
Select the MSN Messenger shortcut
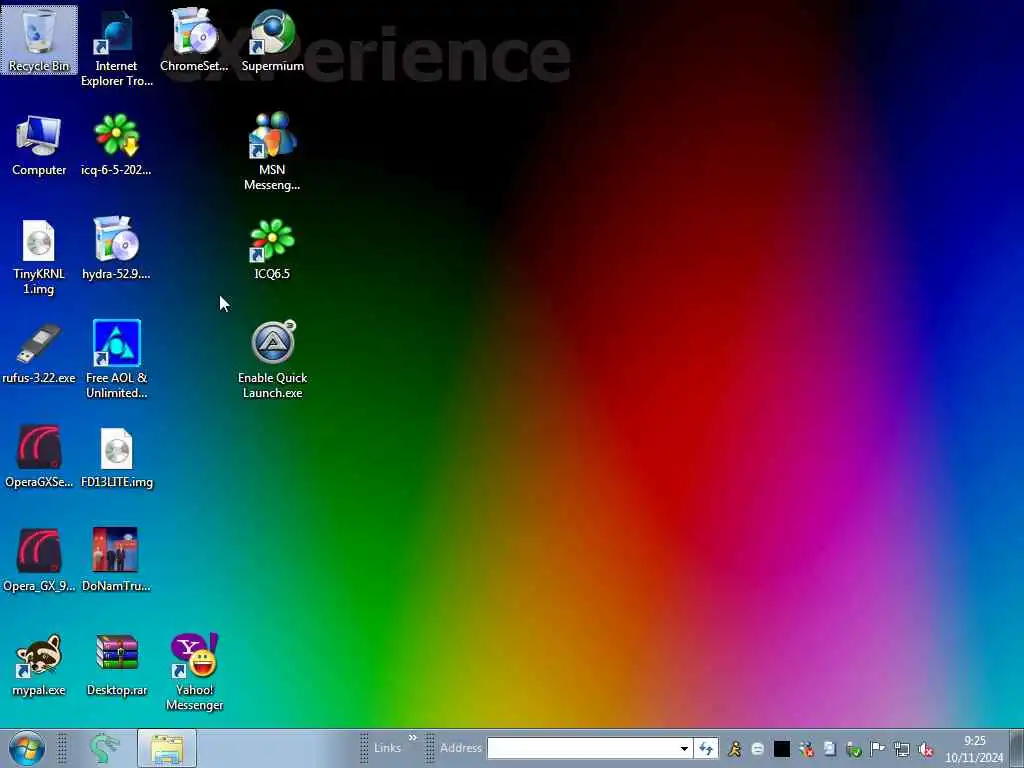272,152
